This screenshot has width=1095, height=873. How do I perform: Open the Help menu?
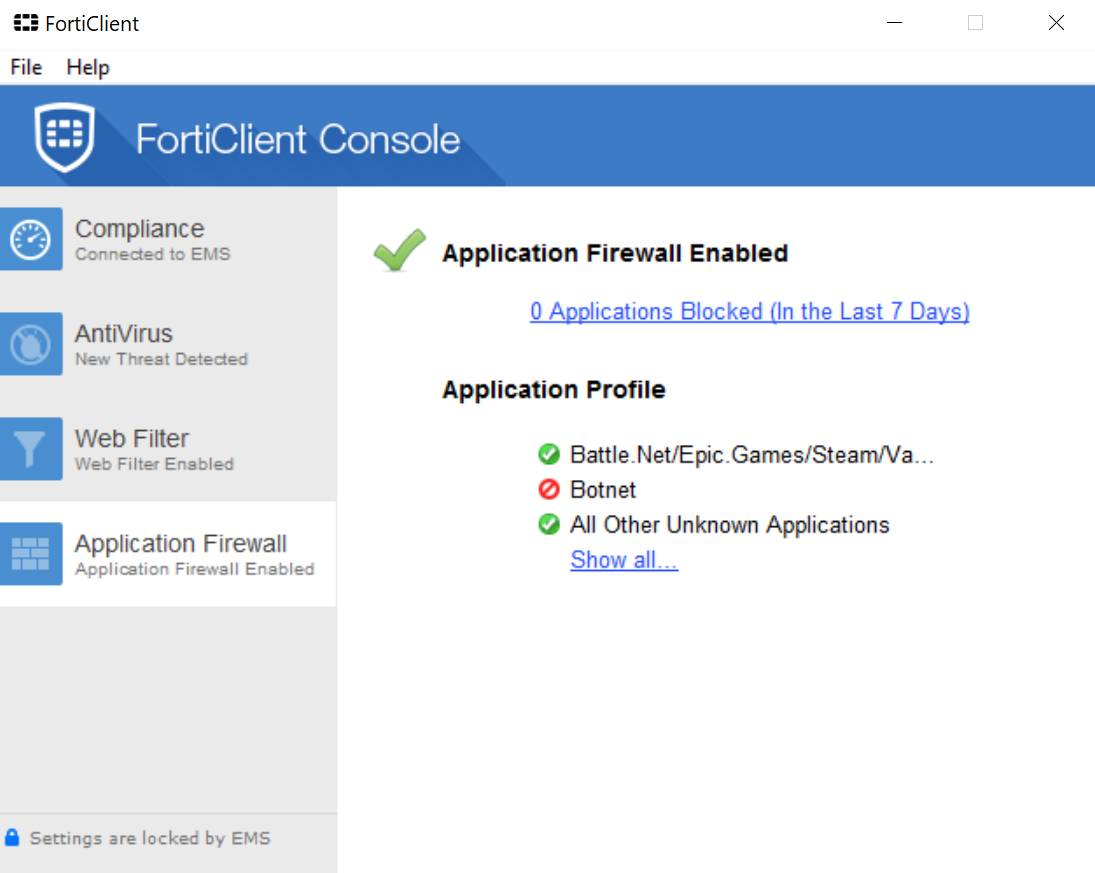coord(88,67)
